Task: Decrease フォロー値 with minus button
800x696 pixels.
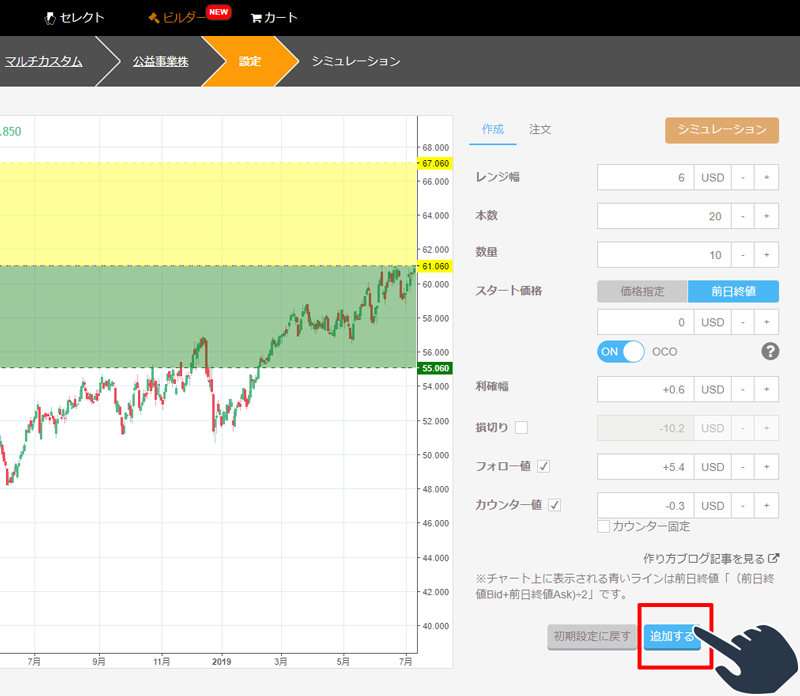Action: pyautogui.click(x=743, y=467)
